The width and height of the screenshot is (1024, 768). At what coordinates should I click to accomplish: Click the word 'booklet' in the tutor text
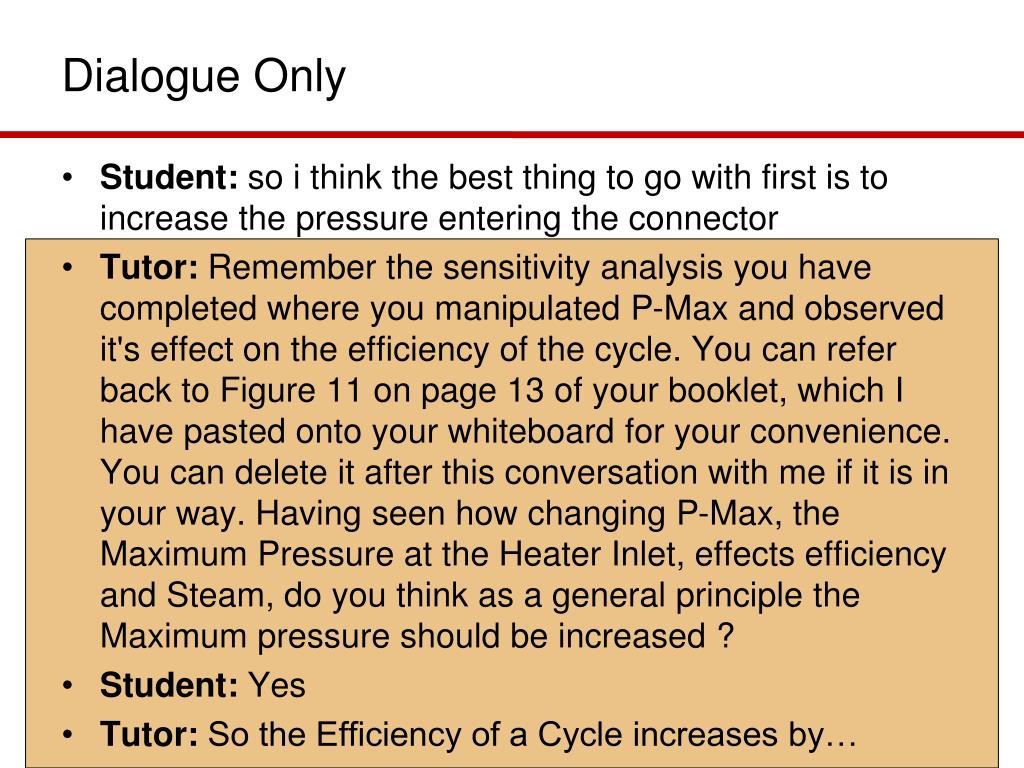(x=727, y=391)
